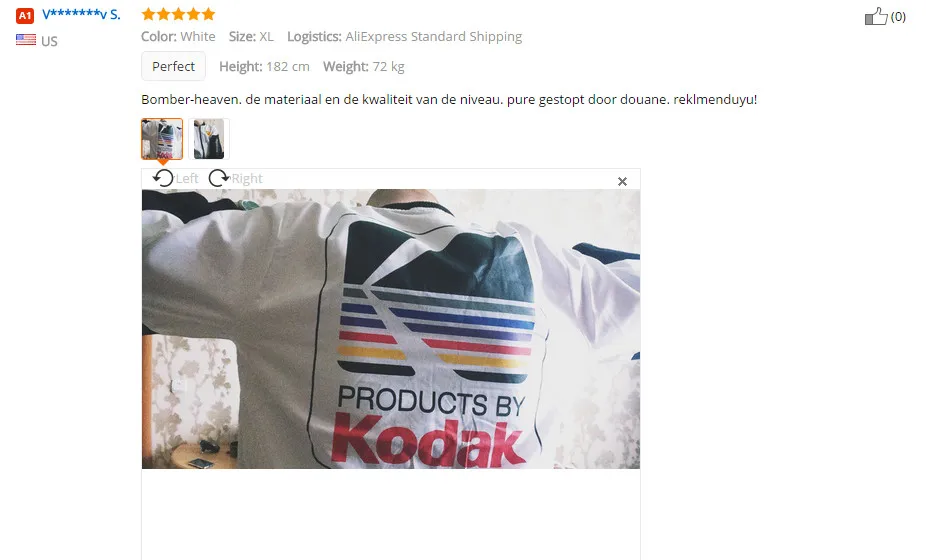This screenshot has width=926, height=560.
Task: Click the Color: White attribute
Action: click(x=178, y=37)
